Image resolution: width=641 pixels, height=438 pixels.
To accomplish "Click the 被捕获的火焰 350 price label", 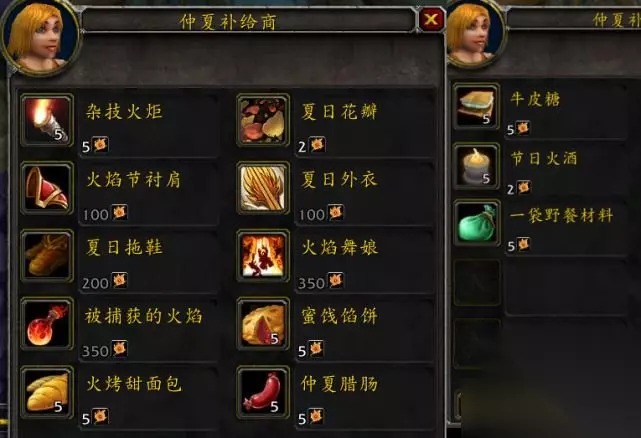I will coord(105,350).
